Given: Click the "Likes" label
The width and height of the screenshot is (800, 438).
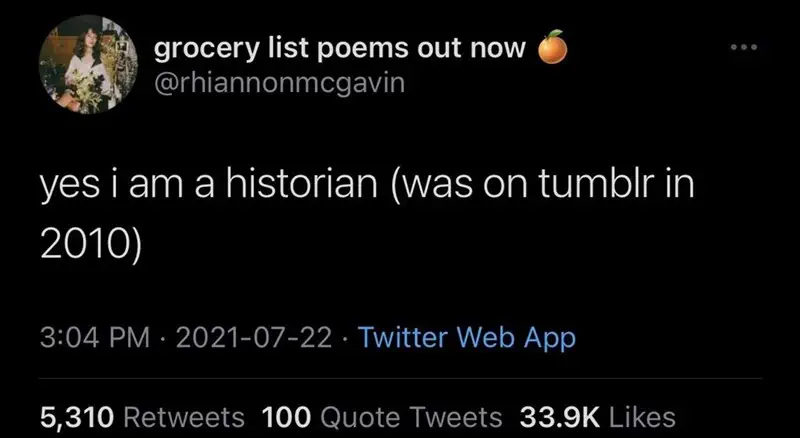Looking at the screenshot, I should click(643, 417).
